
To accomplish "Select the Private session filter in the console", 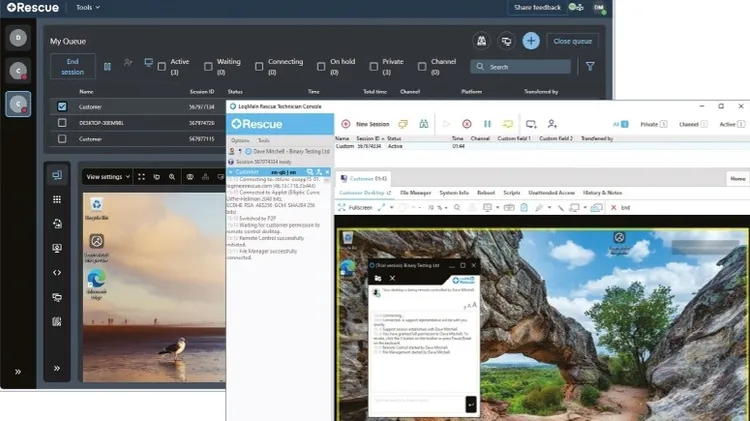I will pos(653,124).
